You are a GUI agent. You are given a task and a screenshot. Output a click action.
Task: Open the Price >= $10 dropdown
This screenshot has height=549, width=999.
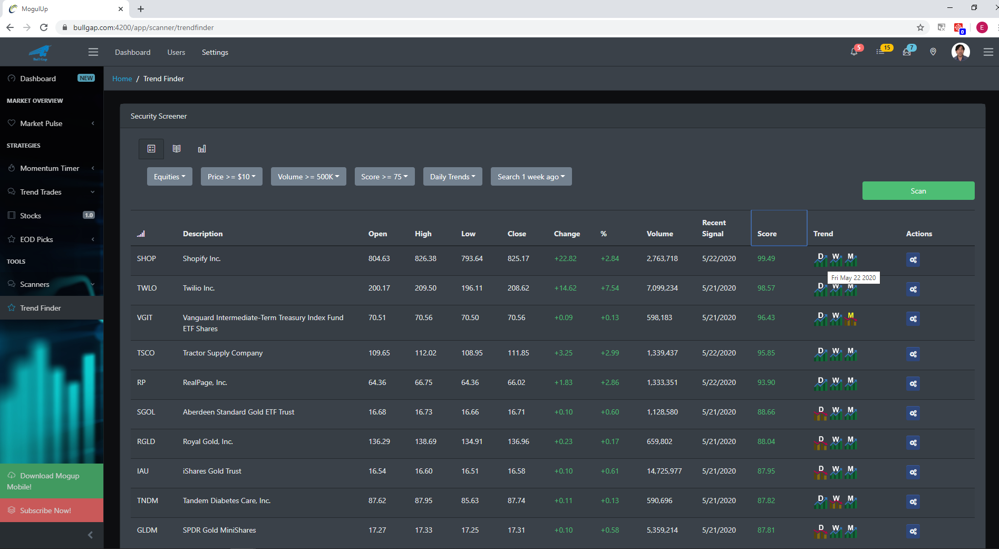(231, 176)
